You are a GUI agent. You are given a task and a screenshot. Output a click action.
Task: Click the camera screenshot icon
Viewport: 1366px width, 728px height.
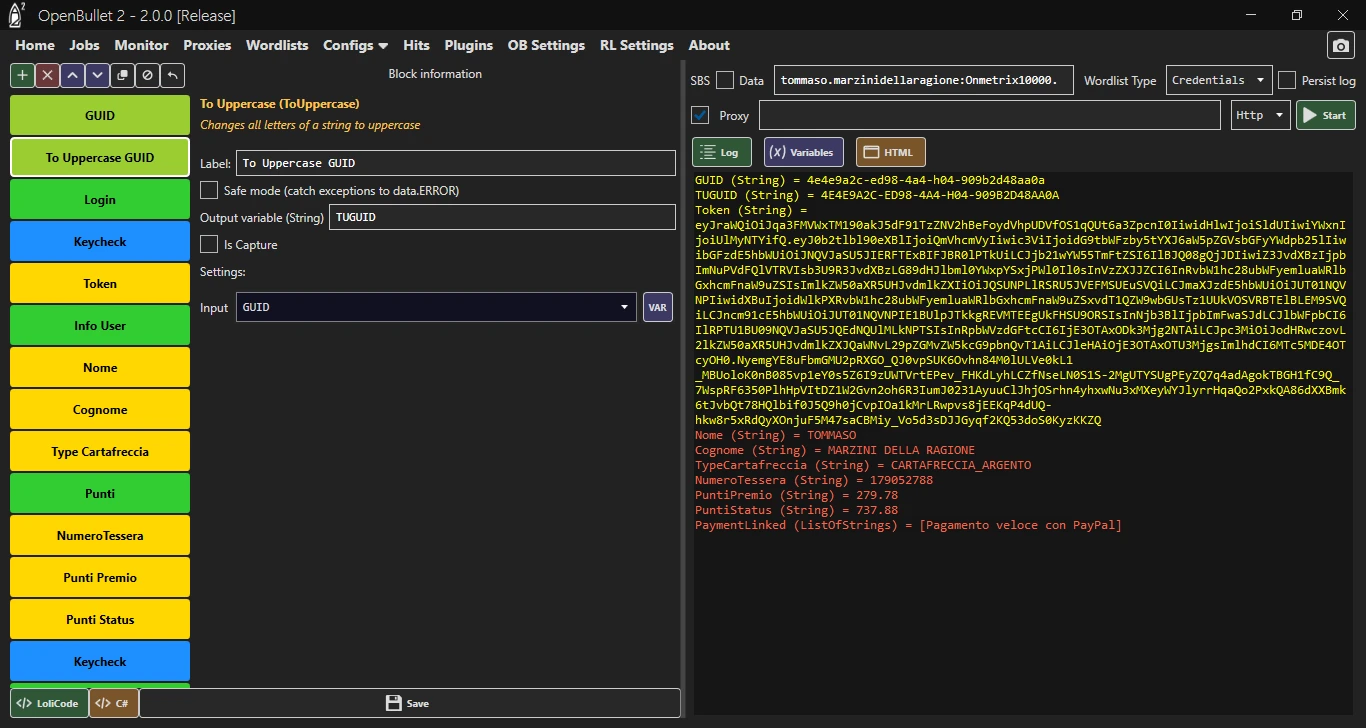[x=1340, y=45]
